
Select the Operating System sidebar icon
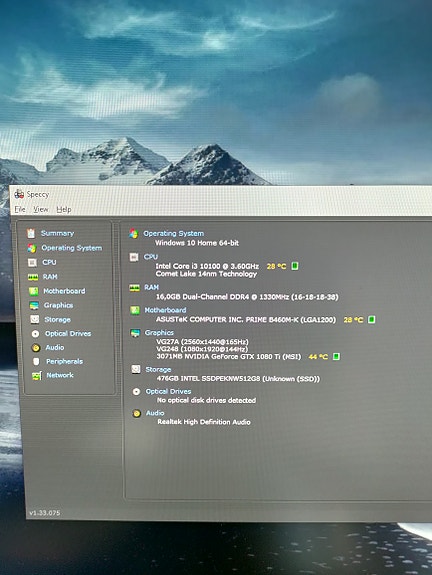(x=32, y=248)
